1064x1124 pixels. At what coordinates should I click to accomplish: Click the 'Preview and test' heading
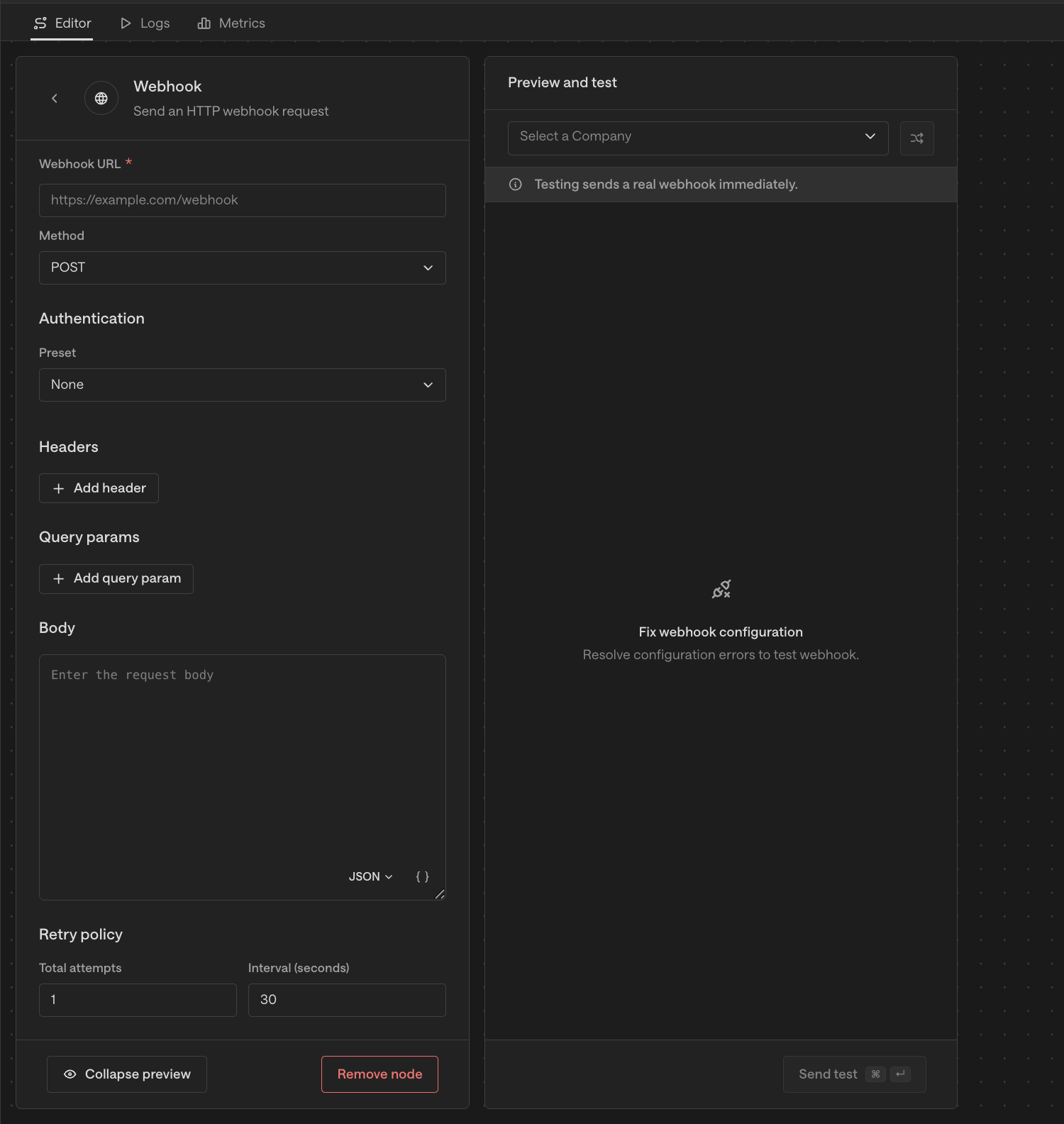[563, 83]
